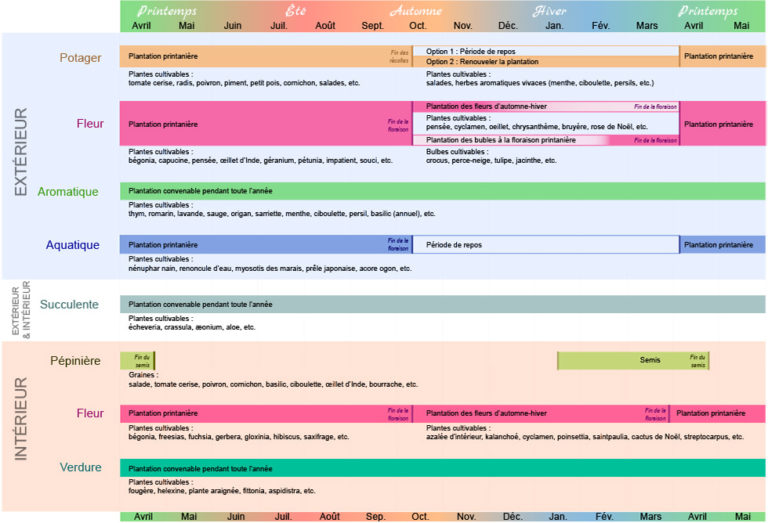Select the Verdure category label
This screenshot has width=768, height=523.
point(81,467)
